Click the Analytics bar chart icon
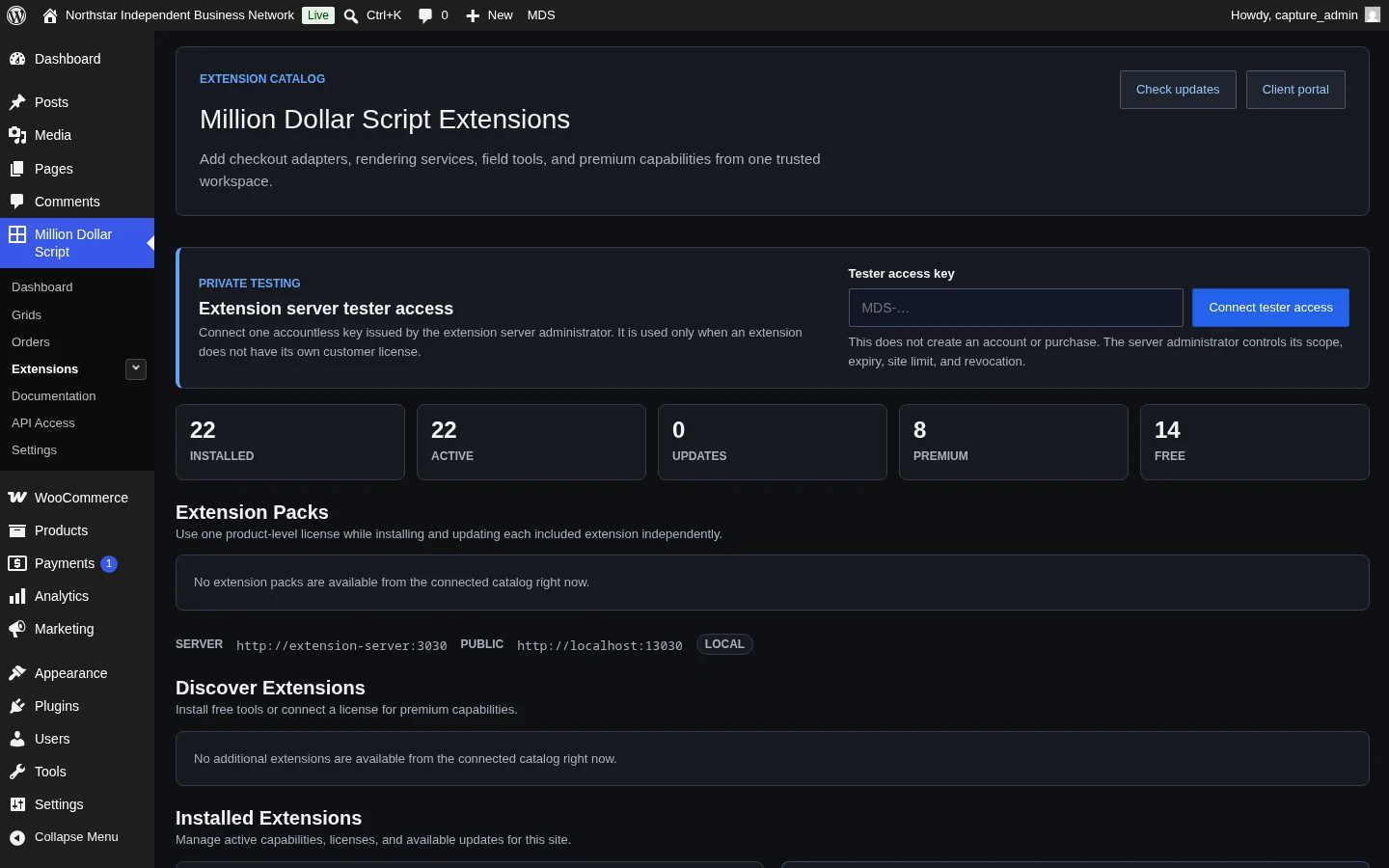The height and width of the screenshot is (868, 1389). point(17,596)
